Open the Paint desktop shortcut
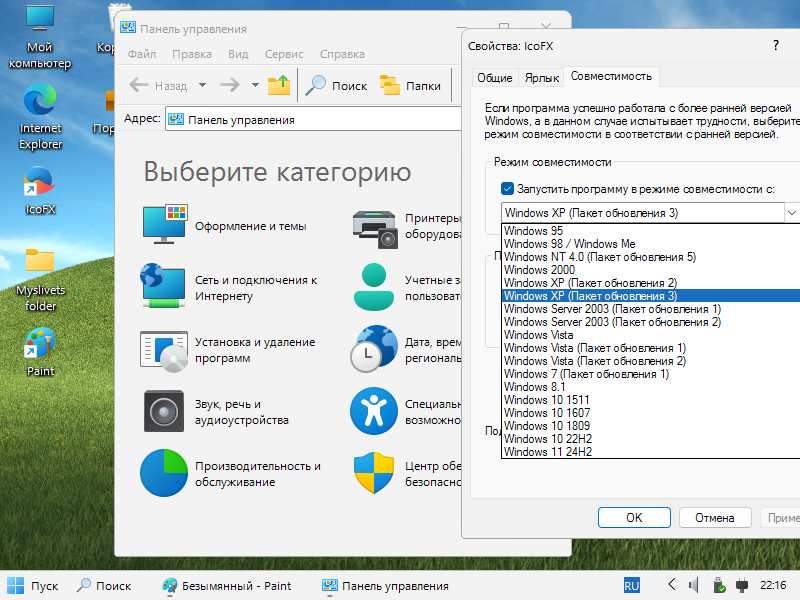The height and width of the screenshot is (600, 800). click(40, 352)
